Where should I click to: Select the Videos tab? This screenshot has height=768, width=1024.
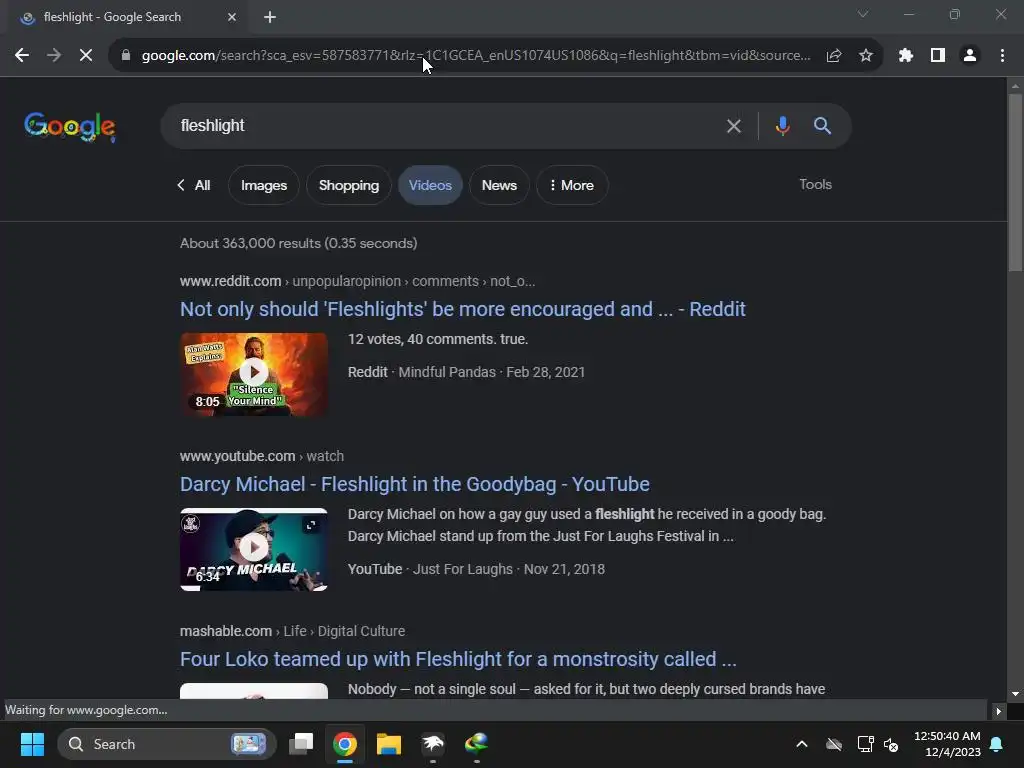pyautogui.click(x=430, y=185)
